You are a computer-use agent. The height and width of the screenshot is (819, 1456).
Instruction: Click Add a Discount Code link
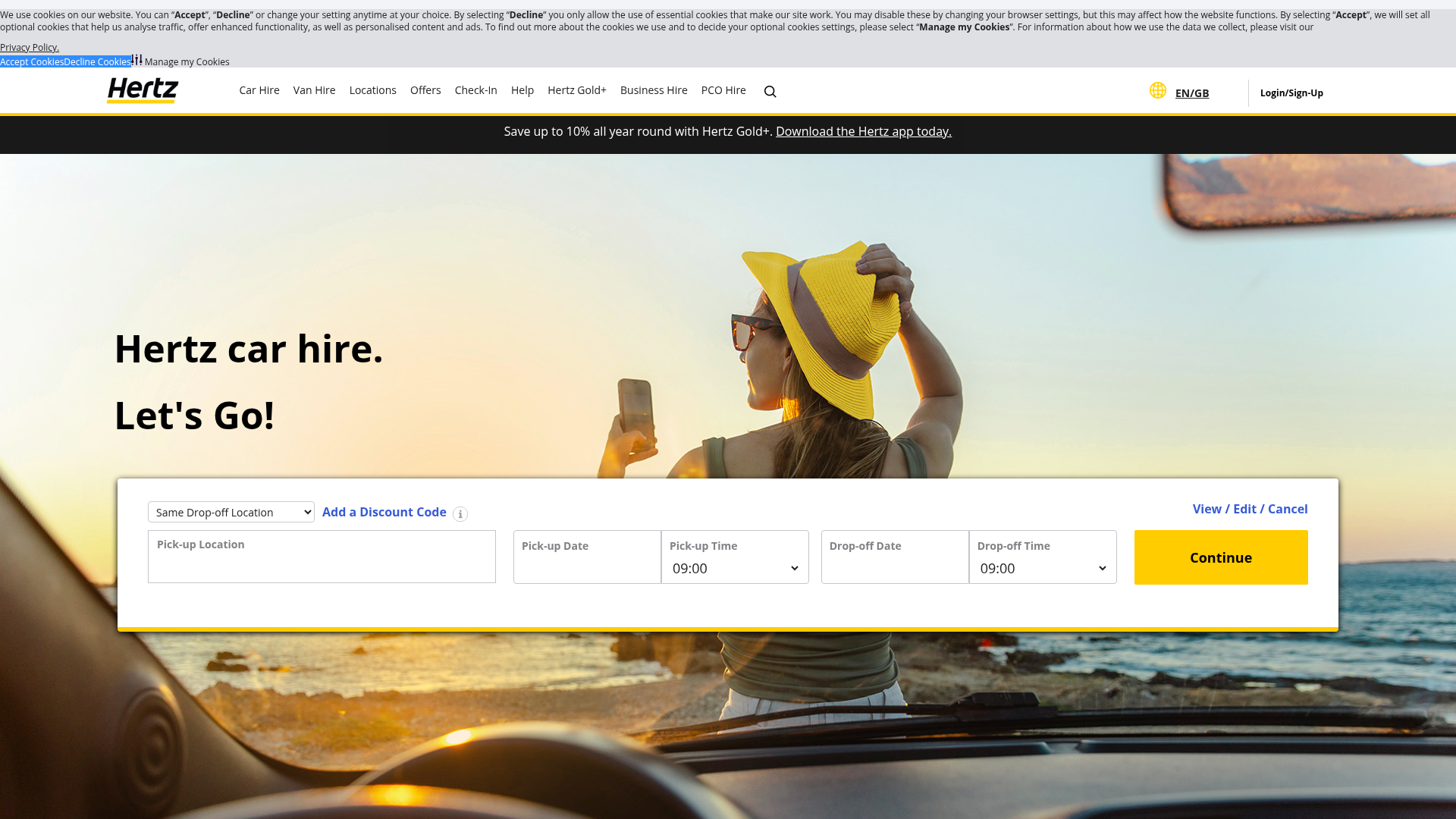pyautogui.click(x=384, y=512)
